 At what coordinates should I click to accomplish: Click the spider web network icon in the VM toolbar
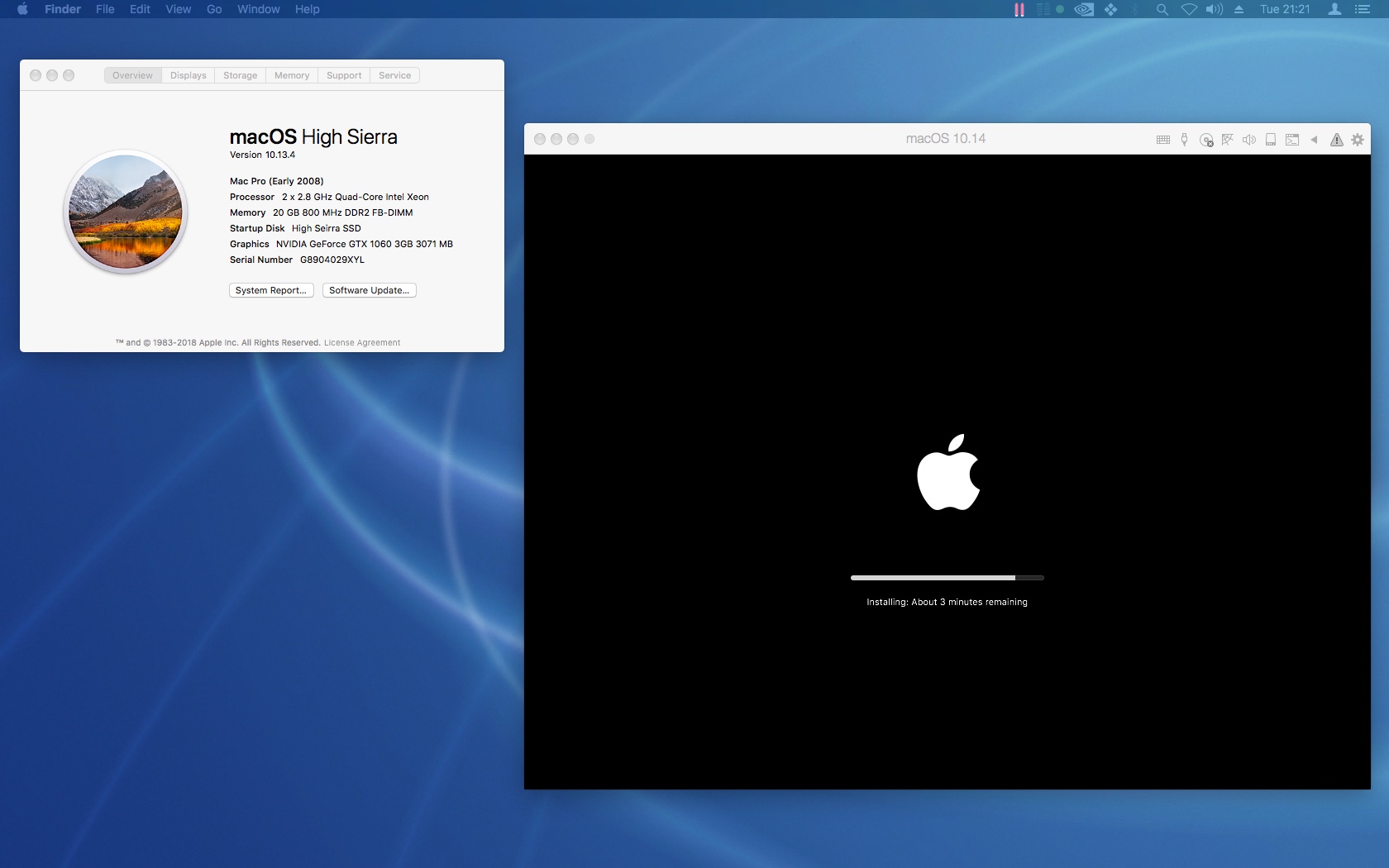coord(1228,140)
